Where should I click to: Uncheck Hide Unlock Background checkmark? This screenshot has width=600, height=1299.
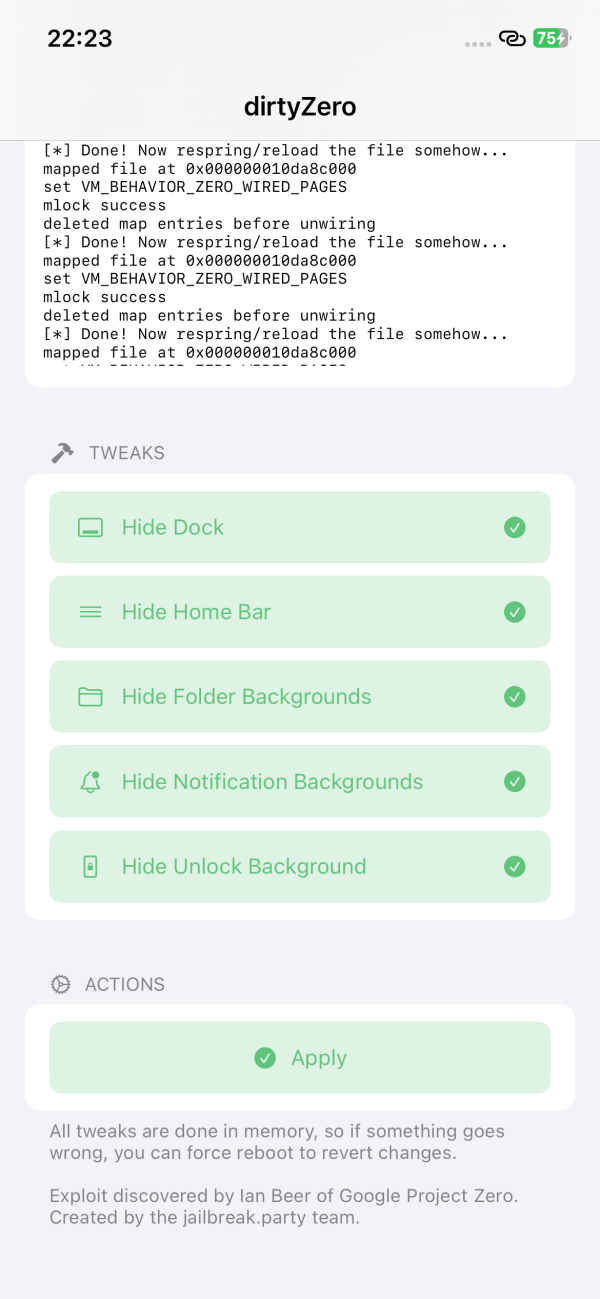[515, 867]
